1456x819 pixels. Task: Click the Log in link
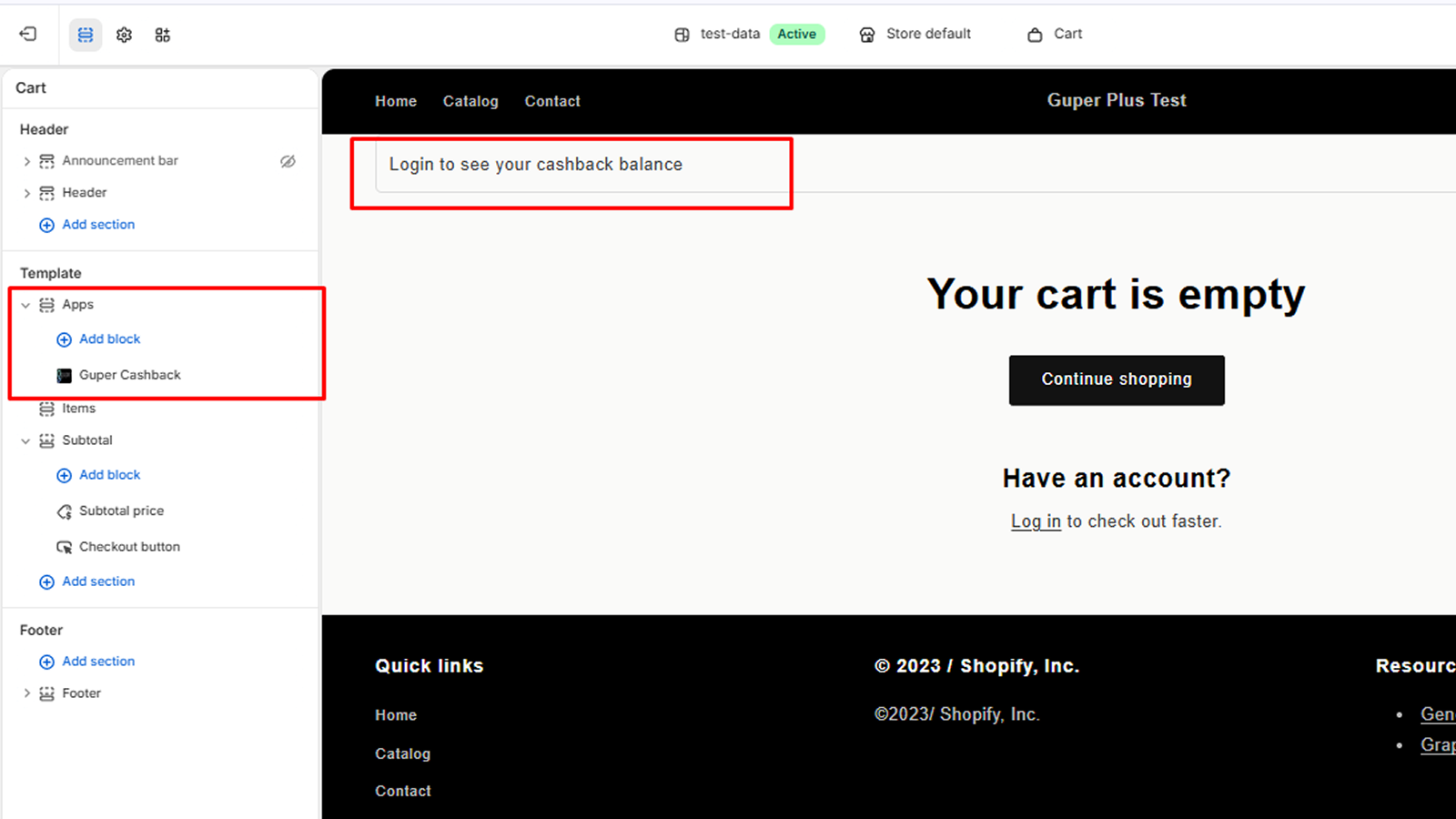pyautogui.click(x=1036, y=521)
